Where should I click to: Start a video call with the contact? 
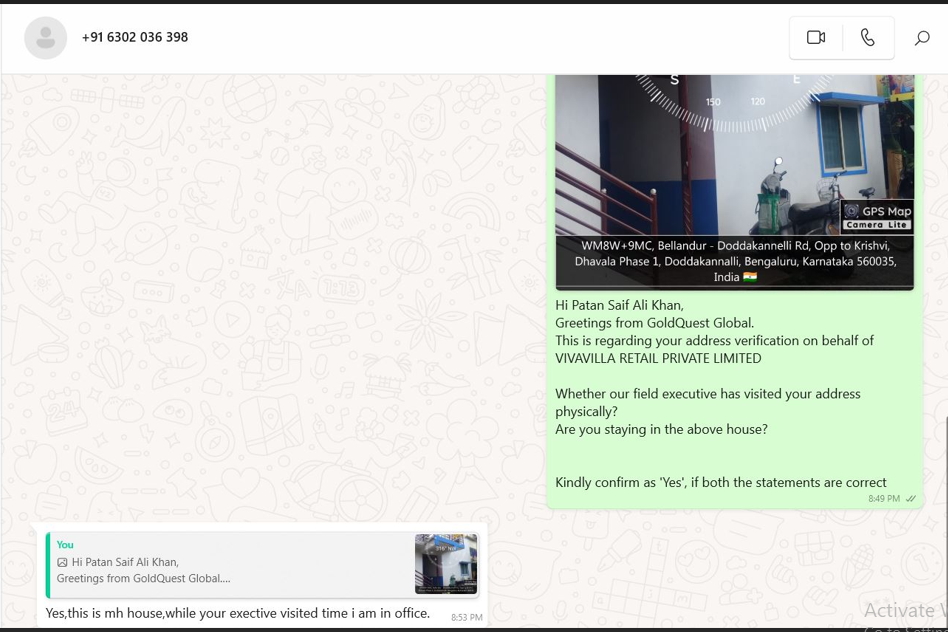(x=816, y=38)
